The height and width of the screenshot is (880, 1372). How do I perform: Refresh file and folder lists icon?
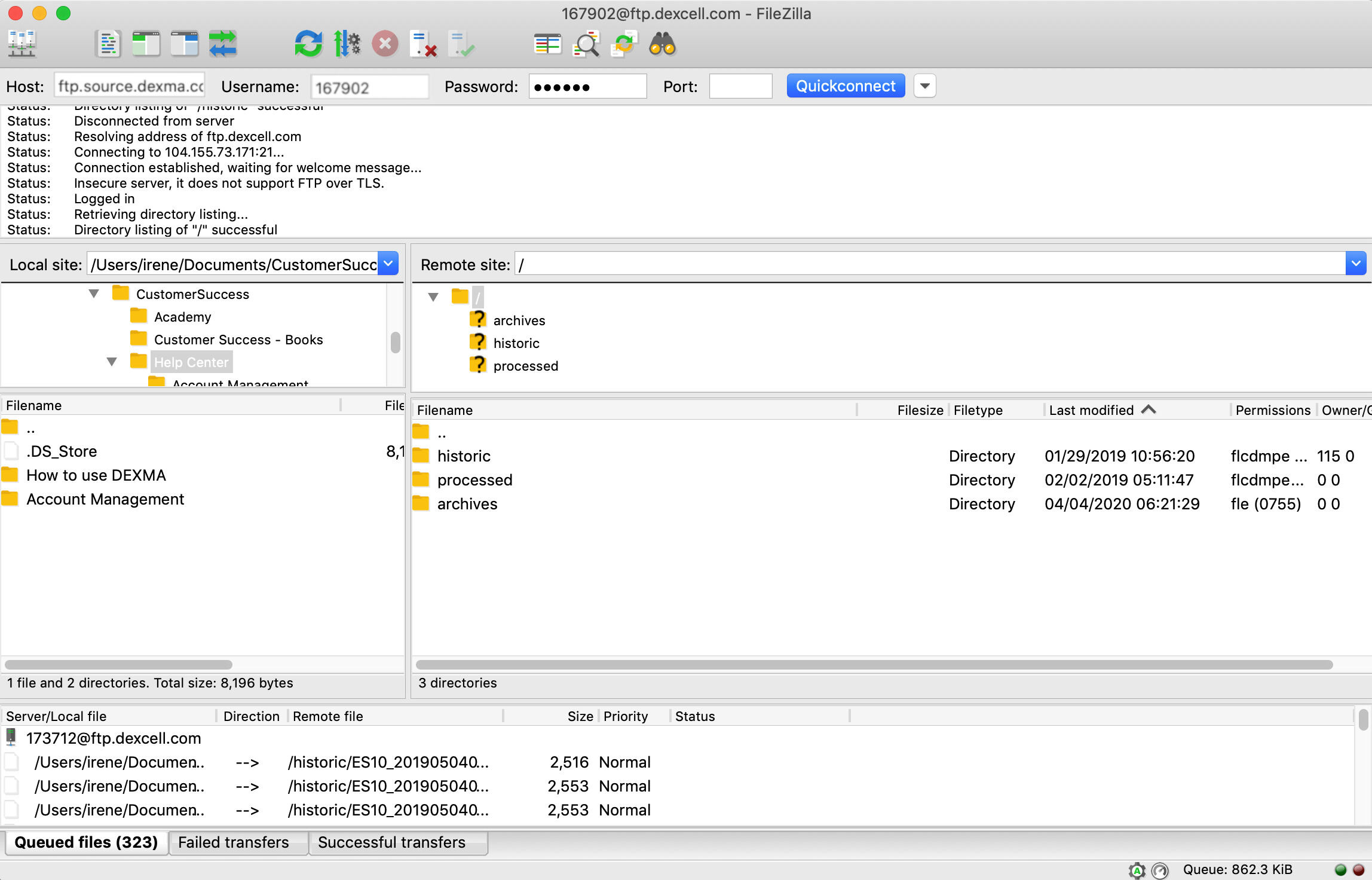pyautogui.click(x=308, y=44)
